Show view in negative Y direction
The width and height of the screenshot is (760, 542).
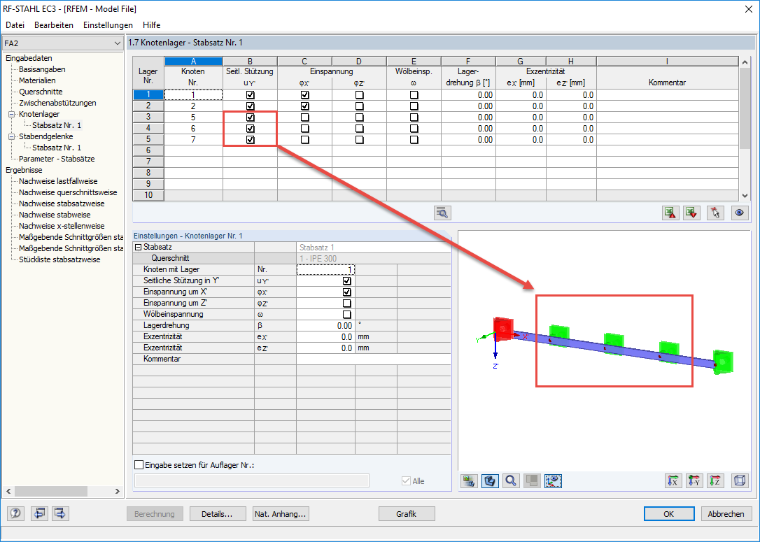pyautogui.click(x=695, y=480)
